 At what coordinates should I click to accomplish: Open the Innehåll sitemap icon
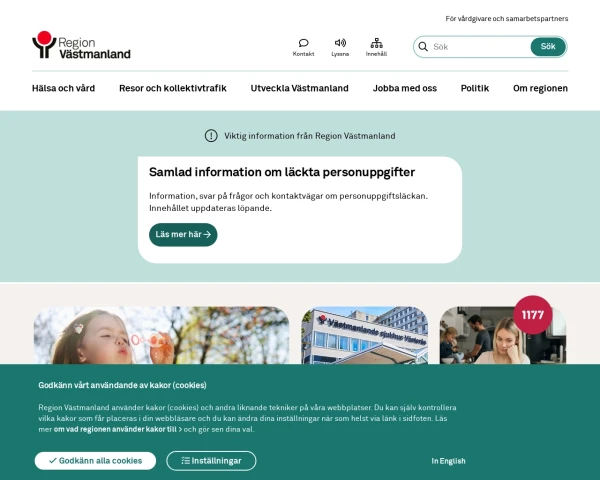click(377, 43)
